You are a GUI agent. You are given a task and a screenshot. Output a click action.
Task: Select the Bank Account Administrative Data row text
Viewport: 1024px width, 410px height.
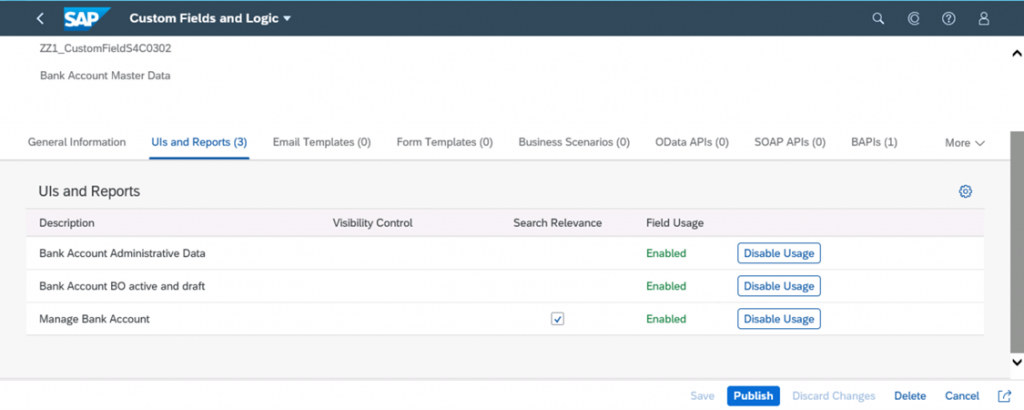(x=122, y=253)
